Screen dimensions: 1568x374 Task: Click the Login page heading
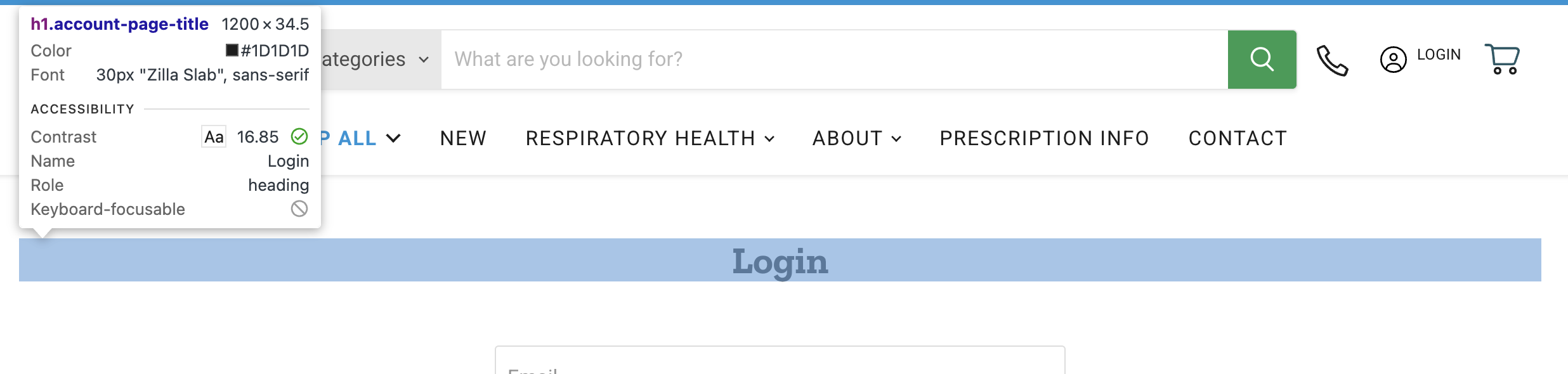click(x=780, y=261)
